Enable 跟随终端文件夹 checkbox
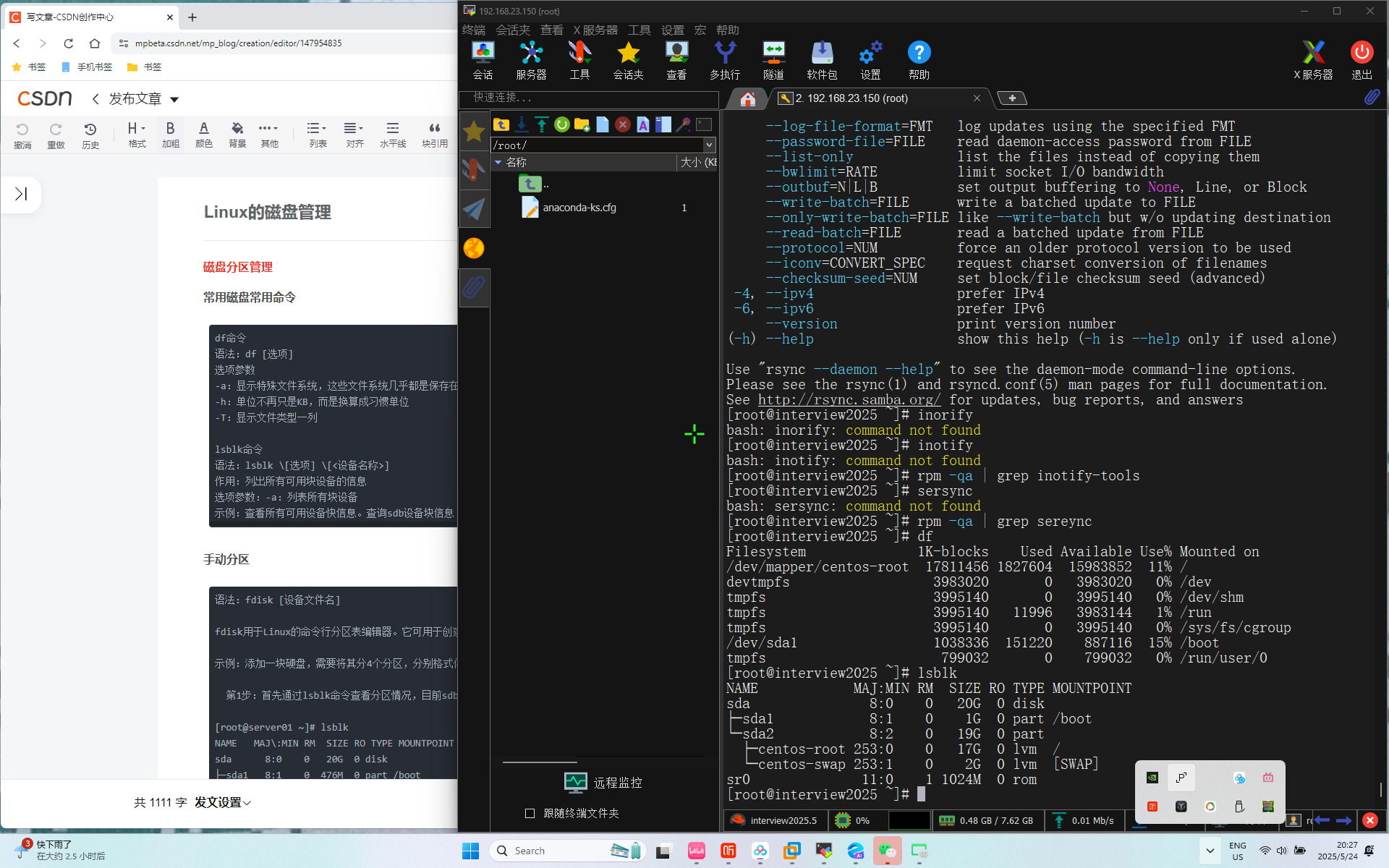Viewport: 1389px width, 868px height. [x=530, y=813]
